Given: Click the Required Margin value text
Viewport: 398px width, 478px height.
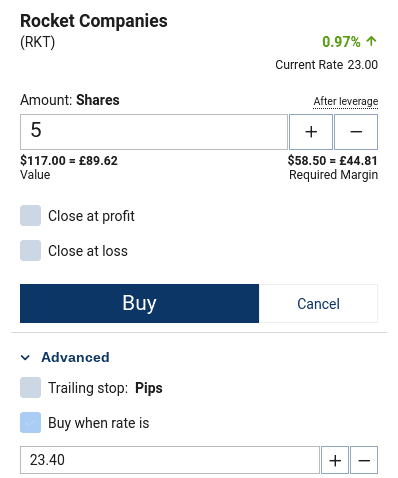Looking at the screenshot, I should tap(333, 161).
